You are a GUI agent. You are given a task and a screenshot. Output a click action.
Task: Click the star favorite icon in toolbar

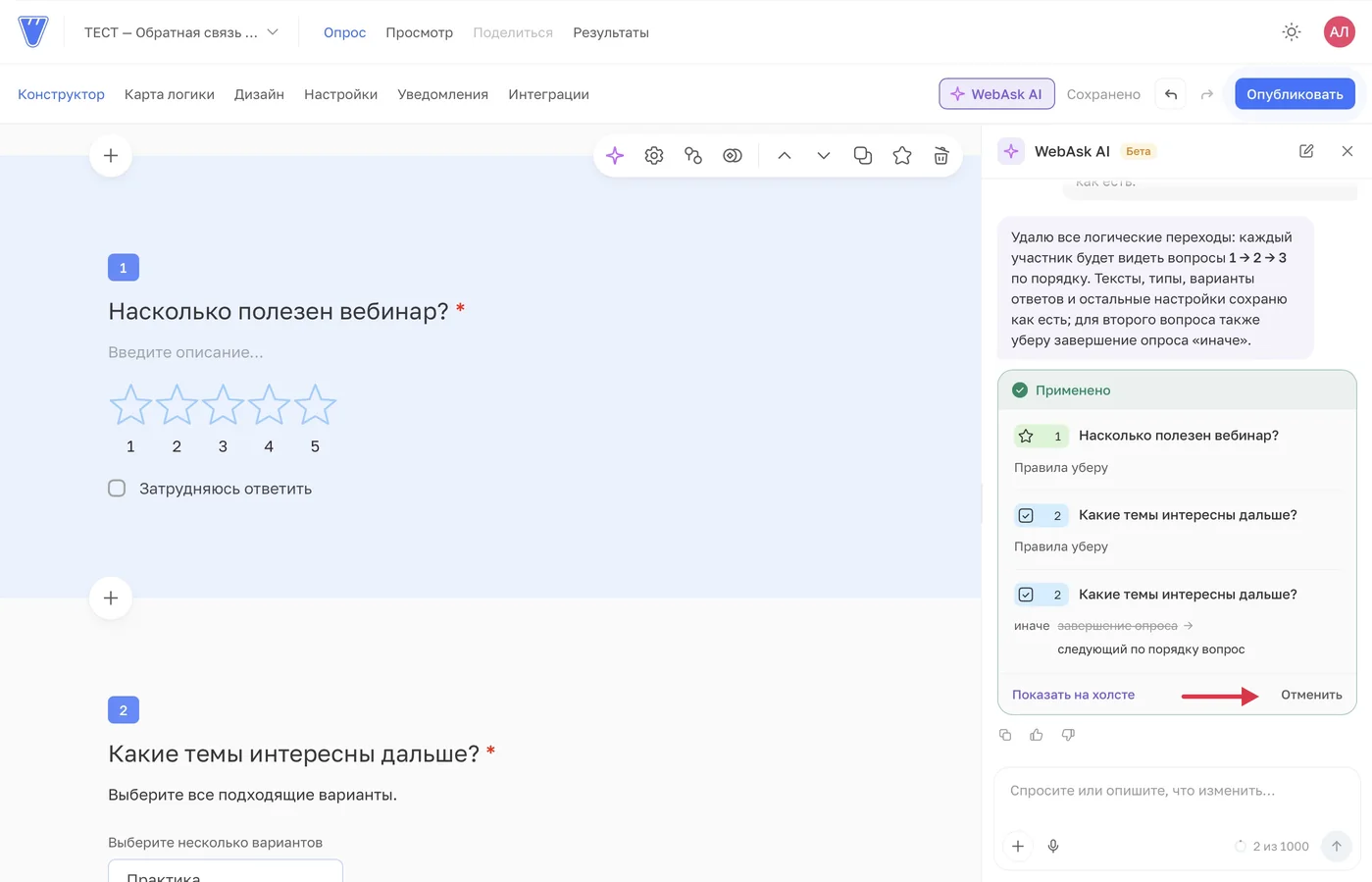[902, 156]
